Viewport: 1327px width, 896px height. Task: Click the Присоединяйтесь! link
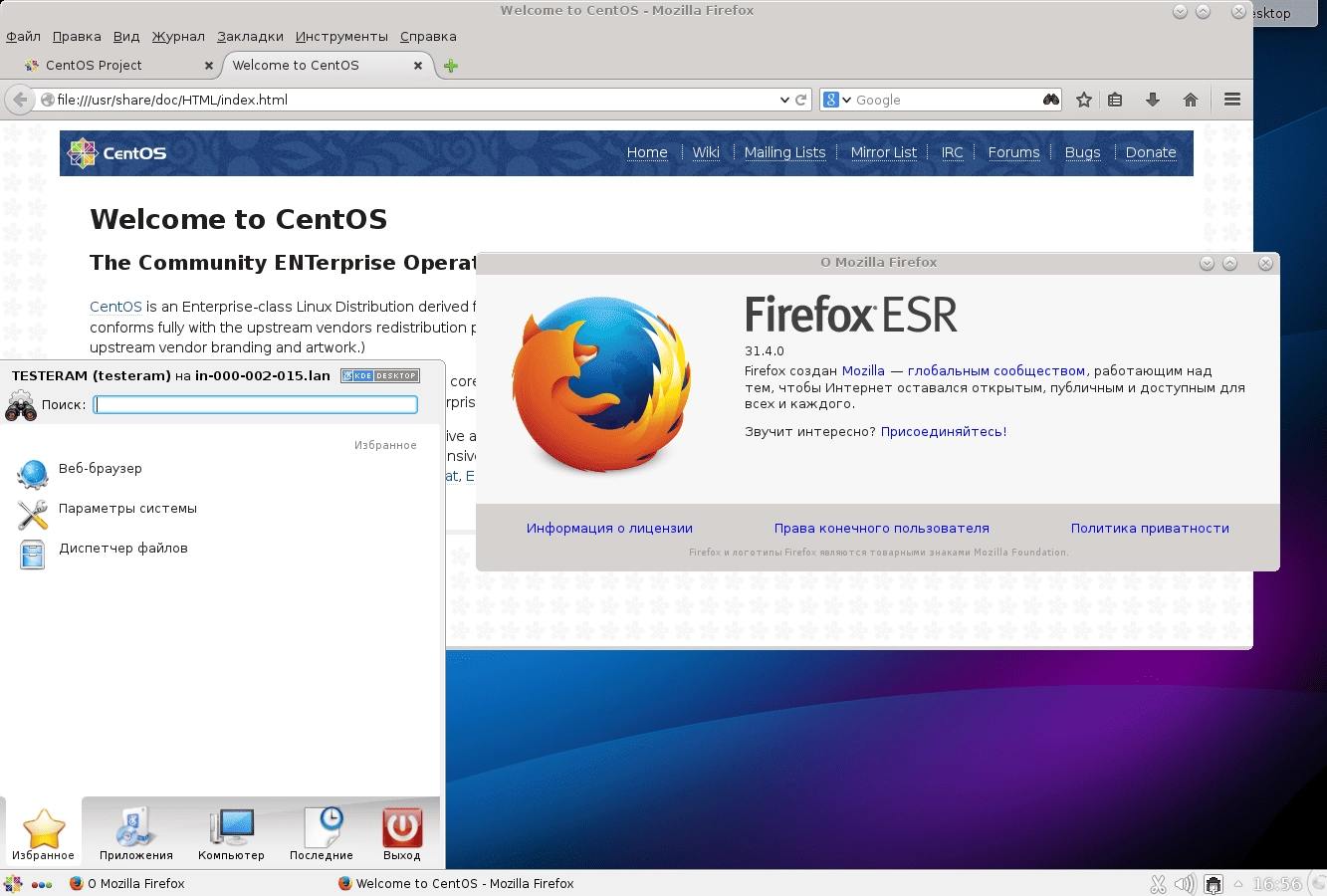click(x=944, y=431)
